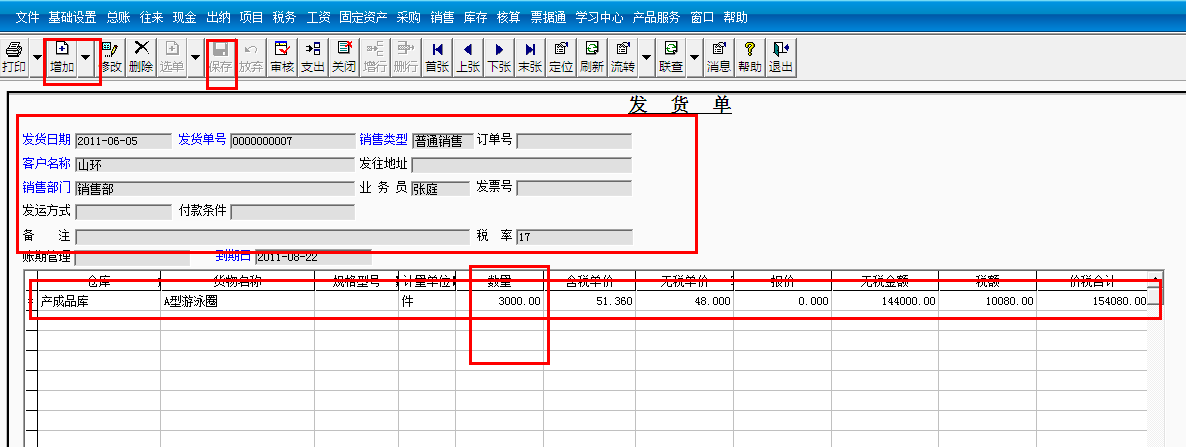Viewport: 1186px width, 447px height.
Task: Expand the dropdown arrow next to 增加
Action: (86, 57)
